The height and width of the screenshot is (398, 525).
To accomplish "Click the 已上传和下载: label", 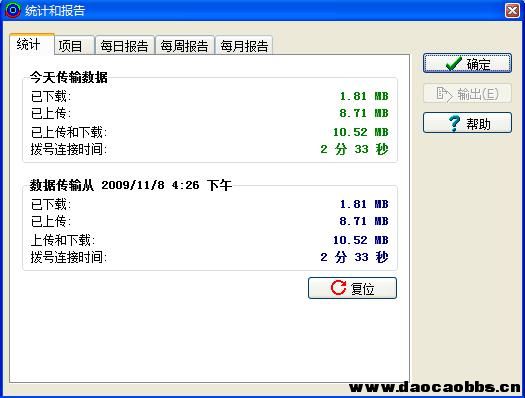I will pyautogui.click(x=69, y=132).
